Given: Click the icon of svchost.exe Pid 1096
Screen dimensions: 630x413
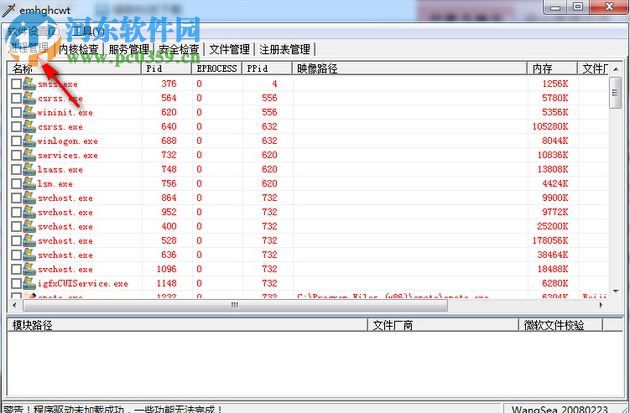Looking at the screenshot, I should click(29, 269).
